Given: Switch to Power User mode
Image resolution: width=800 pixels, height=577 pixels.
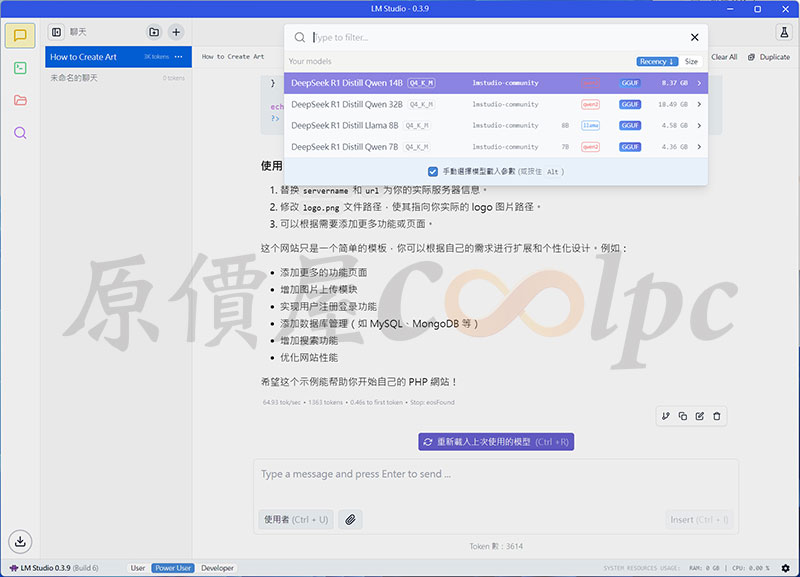Looking at the screenshot, I should pyautogui.click(x=173, y=568).
